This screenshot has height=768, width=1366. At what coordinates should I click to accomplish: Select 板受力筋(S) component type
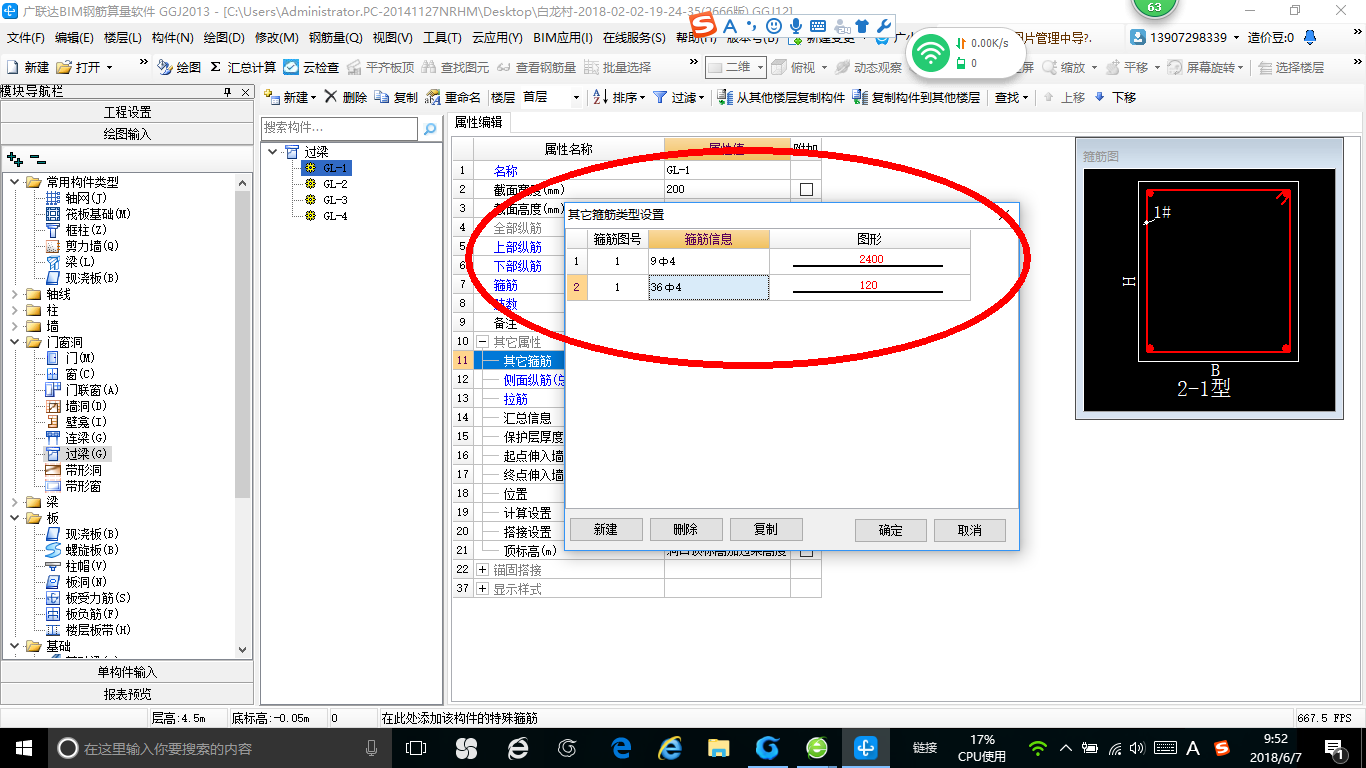click(x=89, y=598)
